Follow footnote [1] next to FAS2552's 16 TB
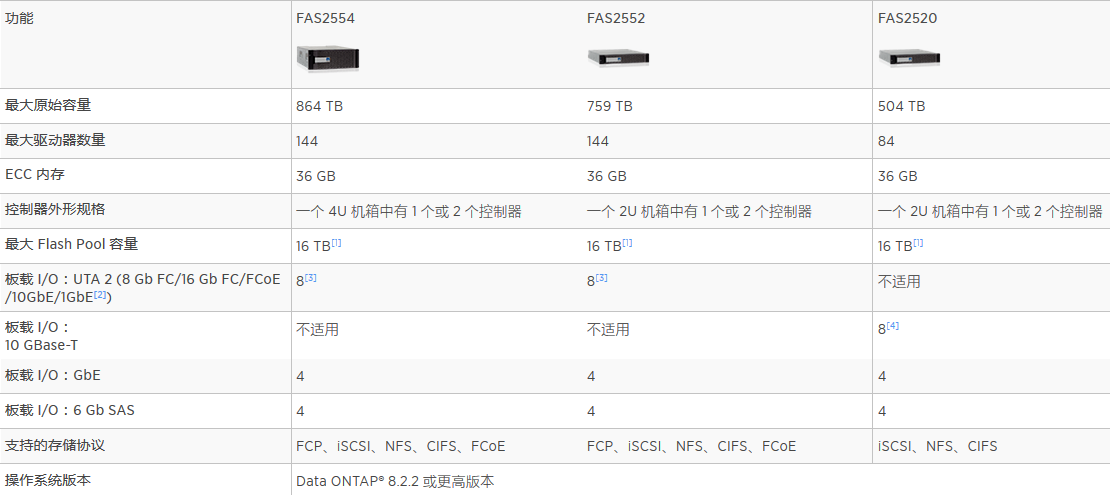This screenshot has width=1110, height=495. (x=628, y=243)
